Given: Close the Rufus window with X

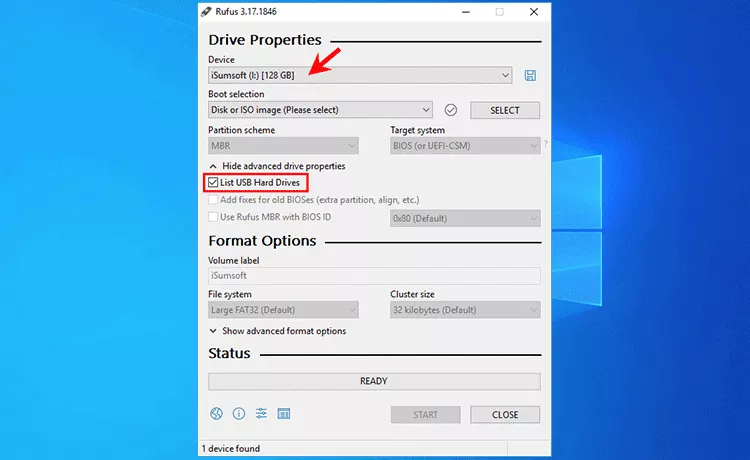Looking at the screenshot, I should tap(534, 12).
